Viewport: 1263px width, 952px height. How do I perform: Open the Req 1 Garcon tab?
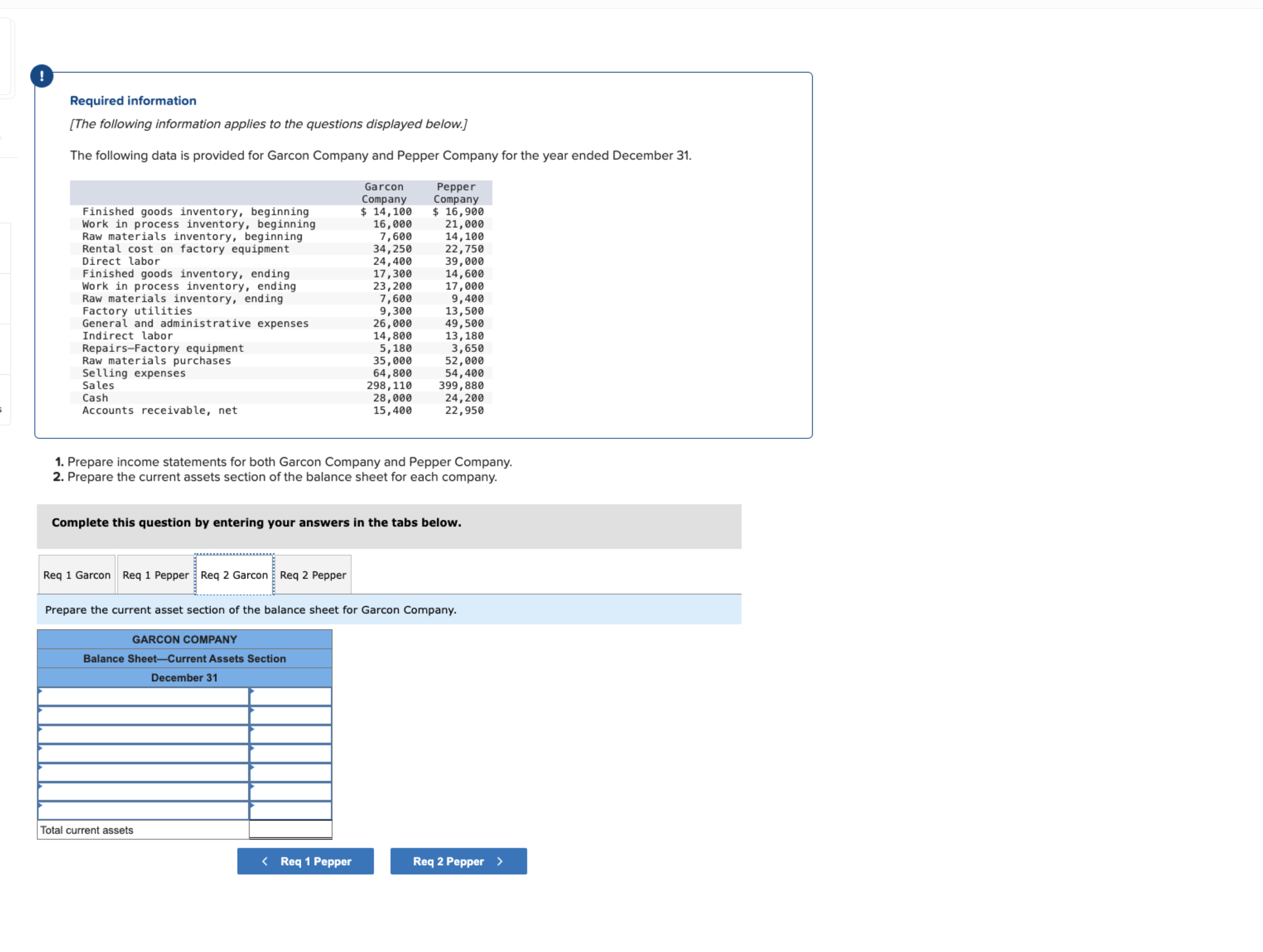pyautogui.click(x=77, y=575)
